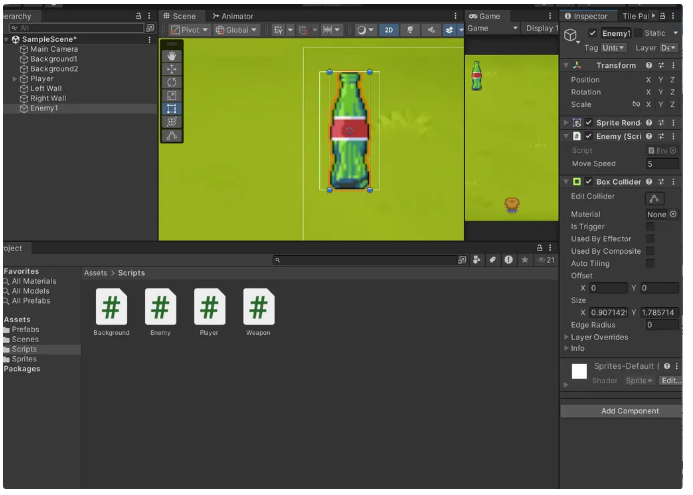Image resolution: width=693 pixels, height=495 pixels.
Task: Open the Pivot dropdown
Action: tap(191, 30)
